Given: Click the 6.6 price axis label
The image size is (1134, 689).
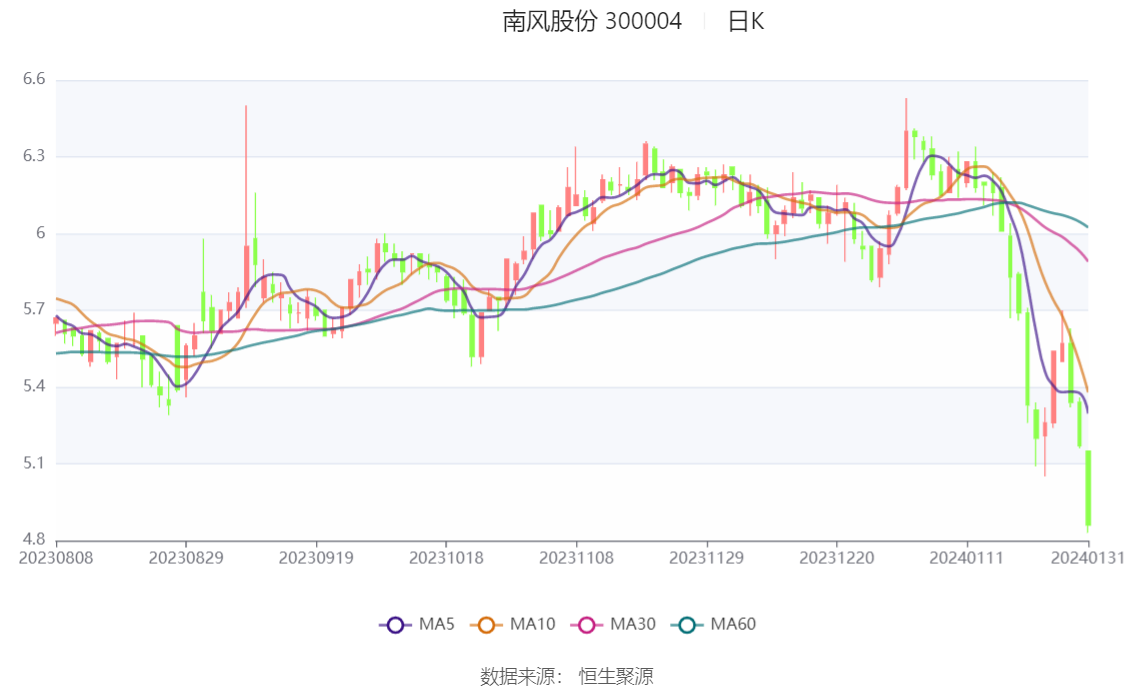Looking at the screenshot, I should 34,79.
